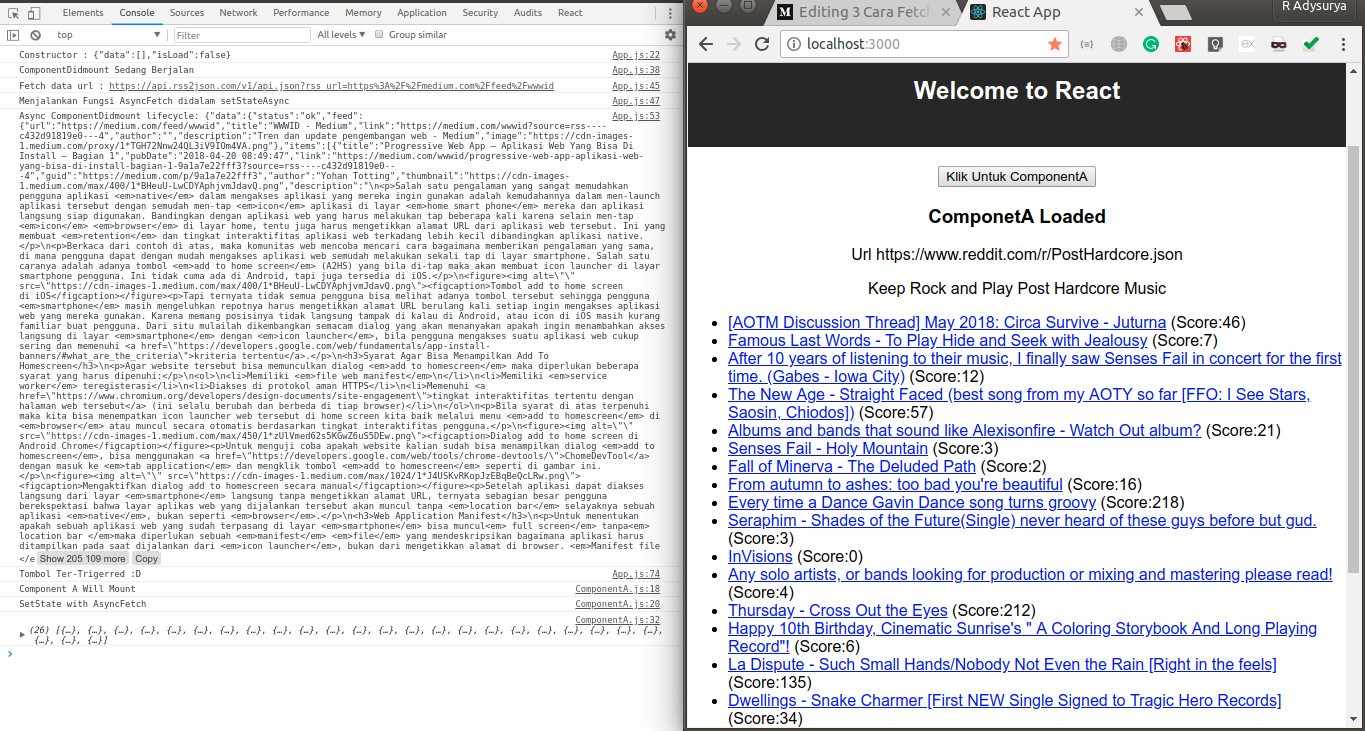Open the All levels log filter dropdown
The width and height of the screenshot is (1365, 731).
coord(339,34)
